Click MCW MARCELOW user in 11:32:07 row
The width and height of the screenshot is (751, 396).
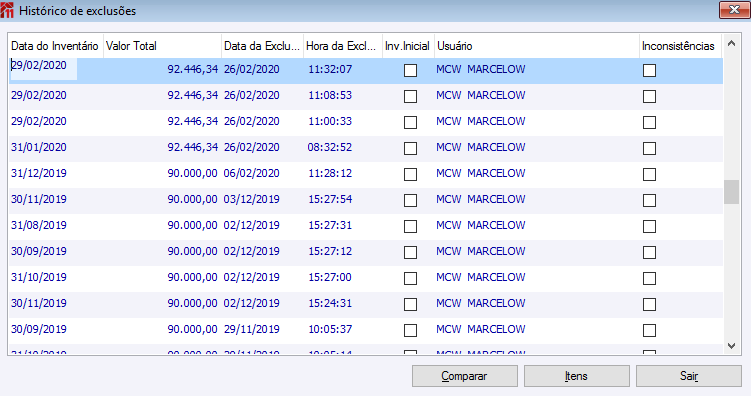point(481,69)
